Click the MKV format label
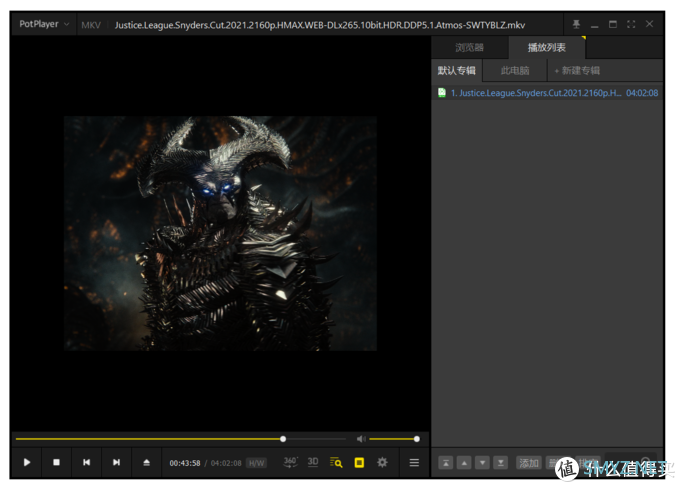Screen dimensions: 680x487 click(91, 25)
